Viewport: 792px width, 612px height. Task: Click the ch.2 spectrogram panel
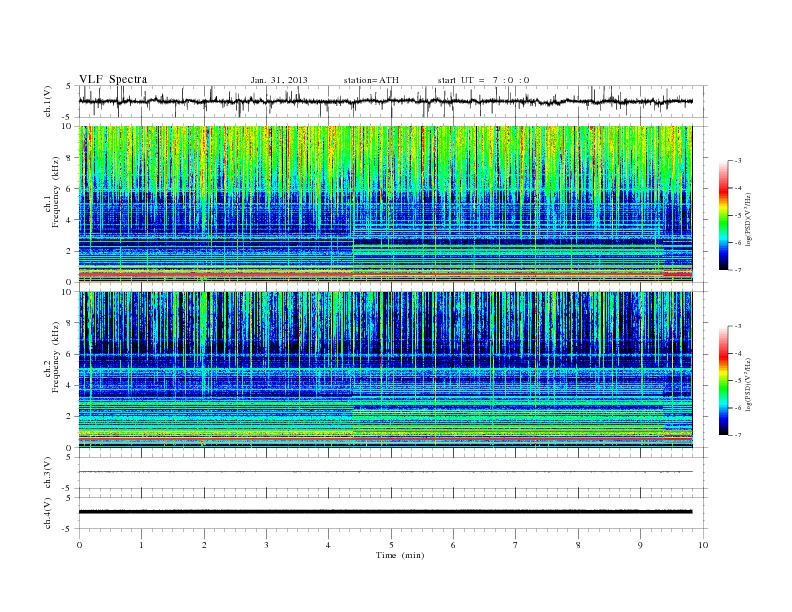(x=385, y=370)
